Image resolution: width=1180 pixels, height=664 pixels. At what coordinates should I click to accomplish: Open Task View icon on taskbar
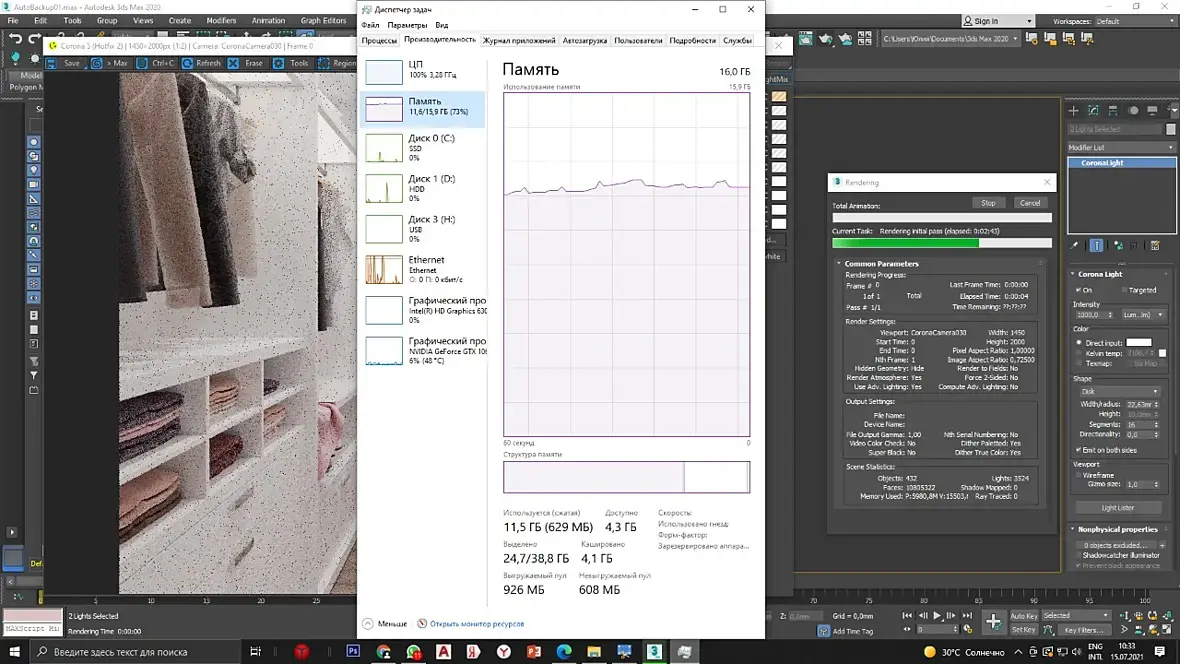point(255,651)
